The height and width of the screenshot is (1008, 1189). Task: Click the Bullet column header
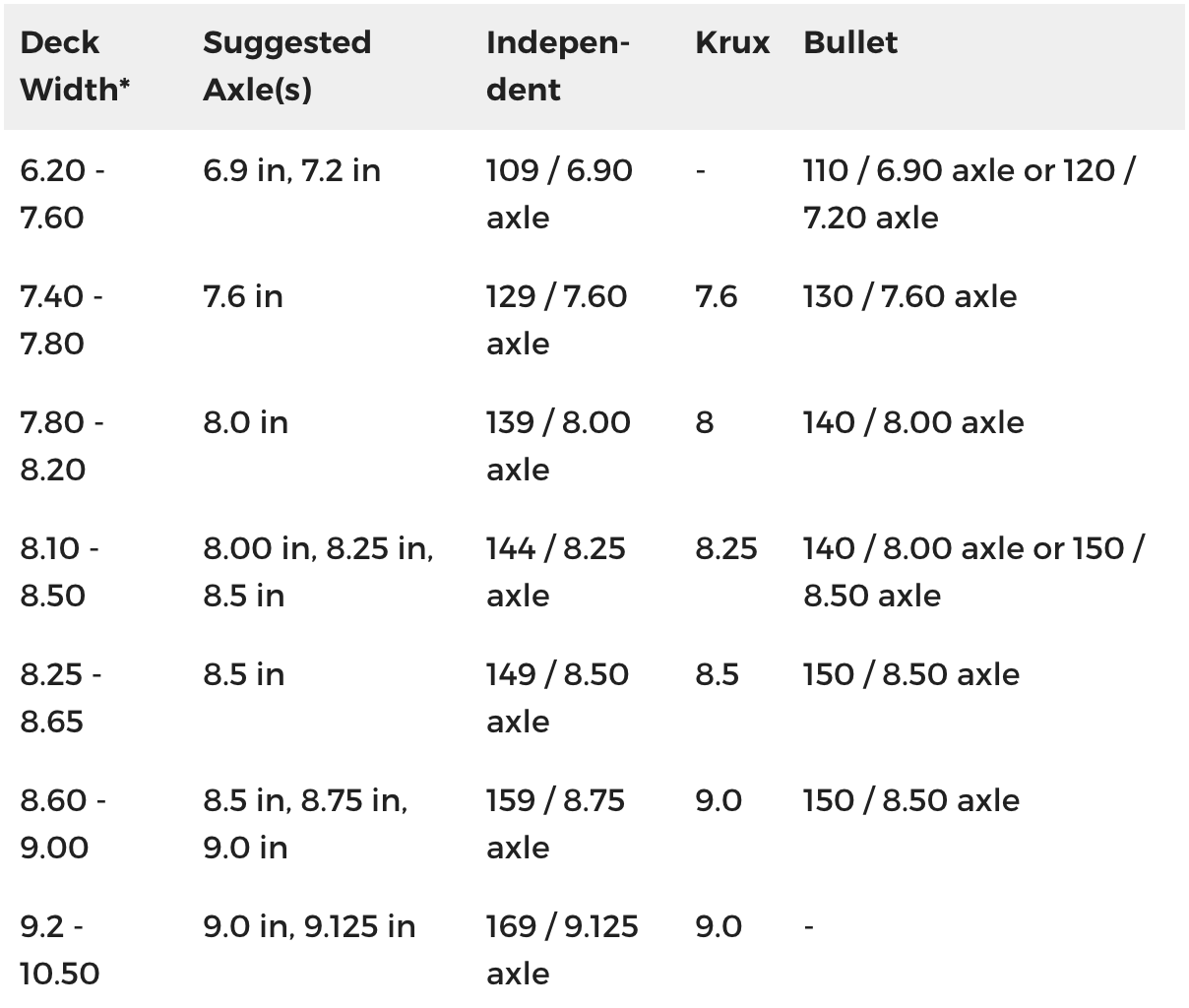coord(850,43)
